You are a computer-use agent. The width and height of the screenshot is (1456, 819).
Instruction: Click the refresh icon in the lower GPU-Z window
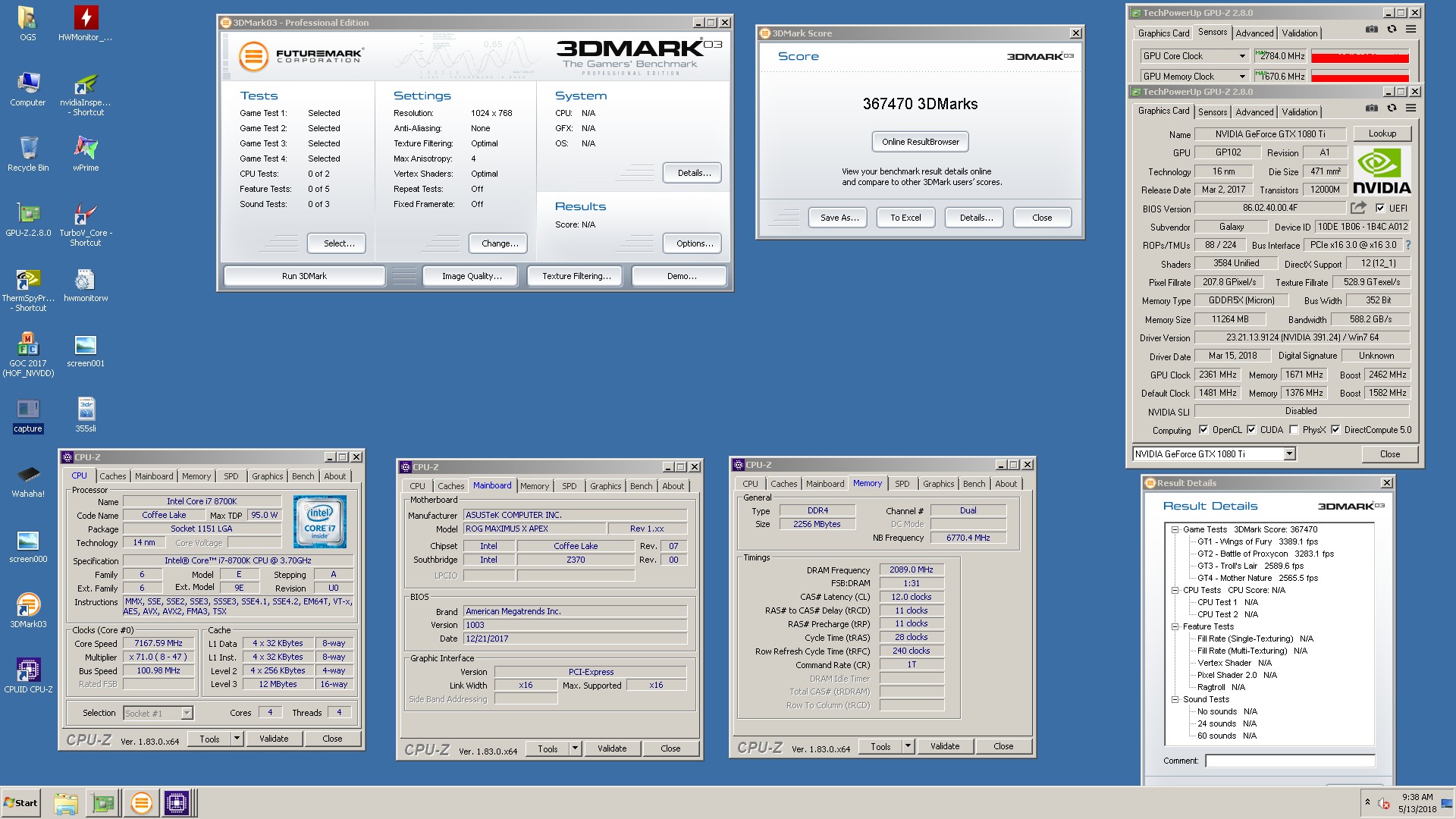click(x=1392, y=108)
